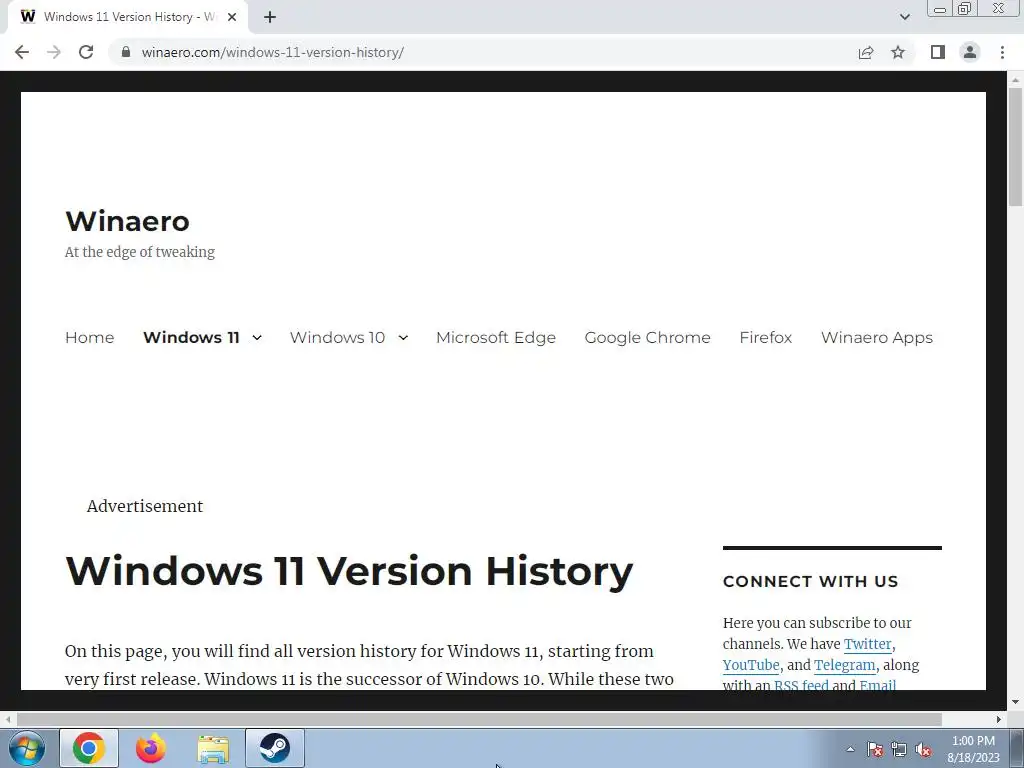
Task: Open File Explorer from the taskbar
Action: (x=213, y=750)
